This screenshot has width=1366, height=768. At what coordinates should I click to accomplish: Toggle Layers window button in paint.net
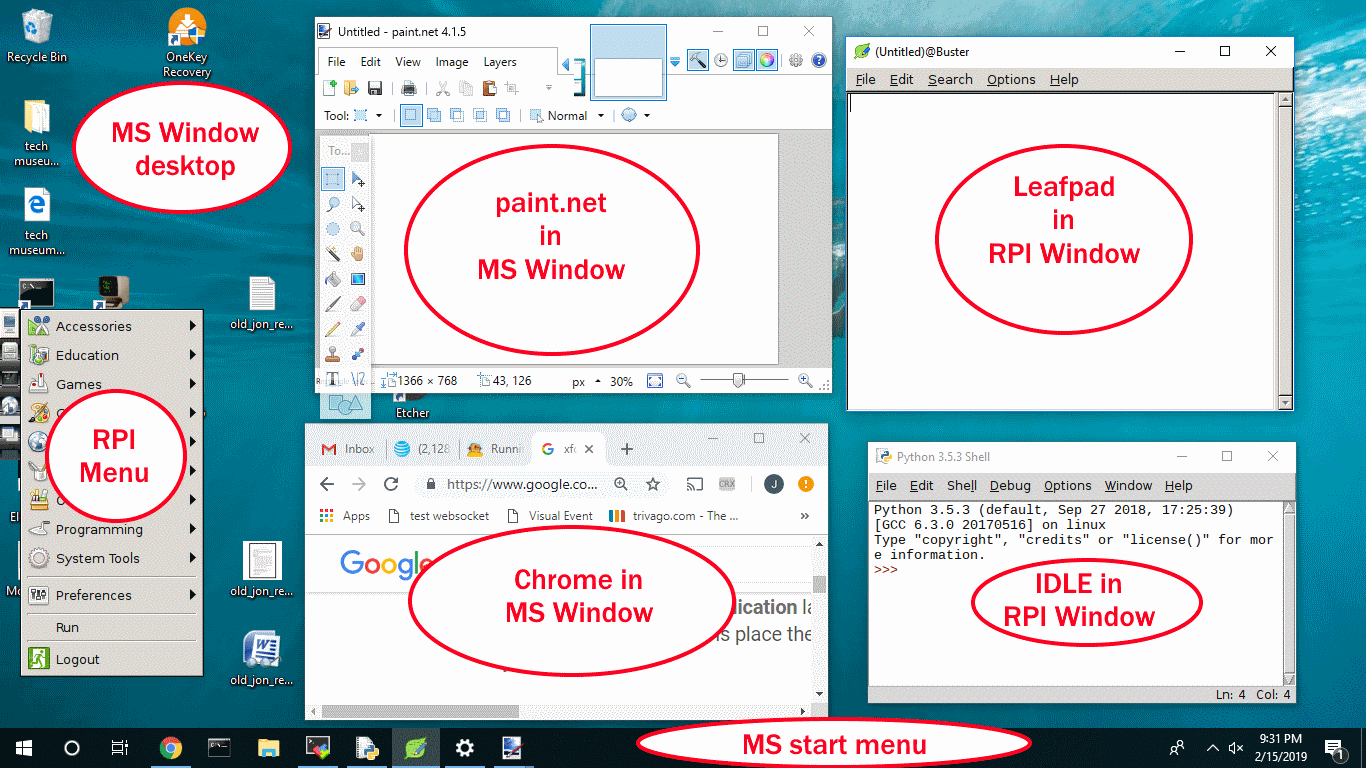[744, 60]
